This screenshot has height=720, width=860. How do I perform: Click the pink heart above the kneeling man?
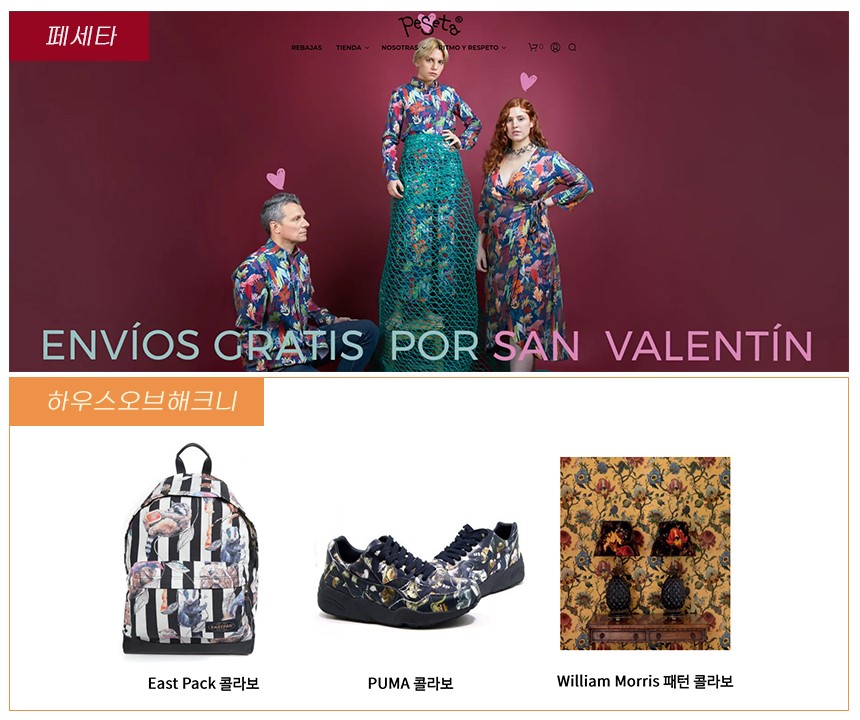tap(276, 178)
